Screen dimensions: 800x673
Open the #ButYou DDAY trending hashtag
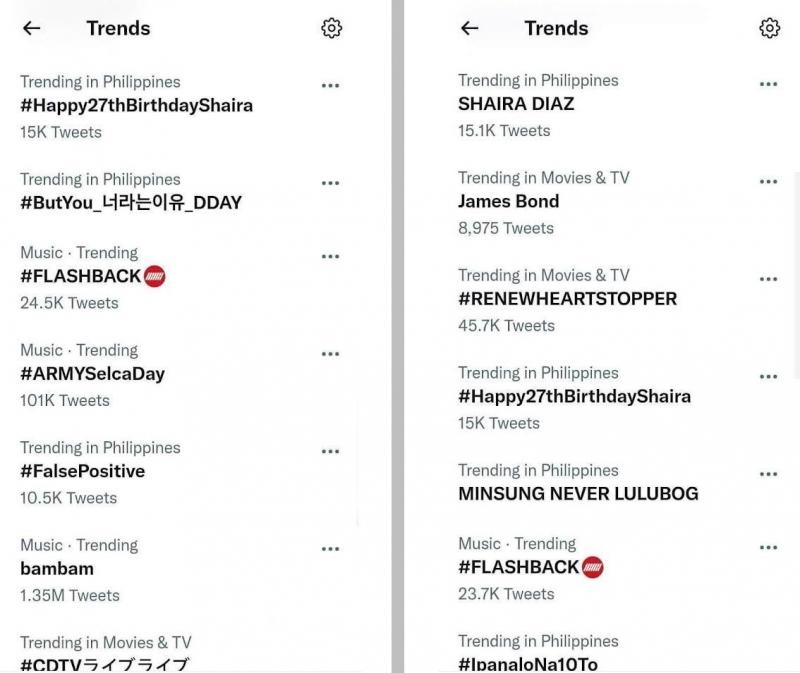pyautogui.click(x=131, y=203)
